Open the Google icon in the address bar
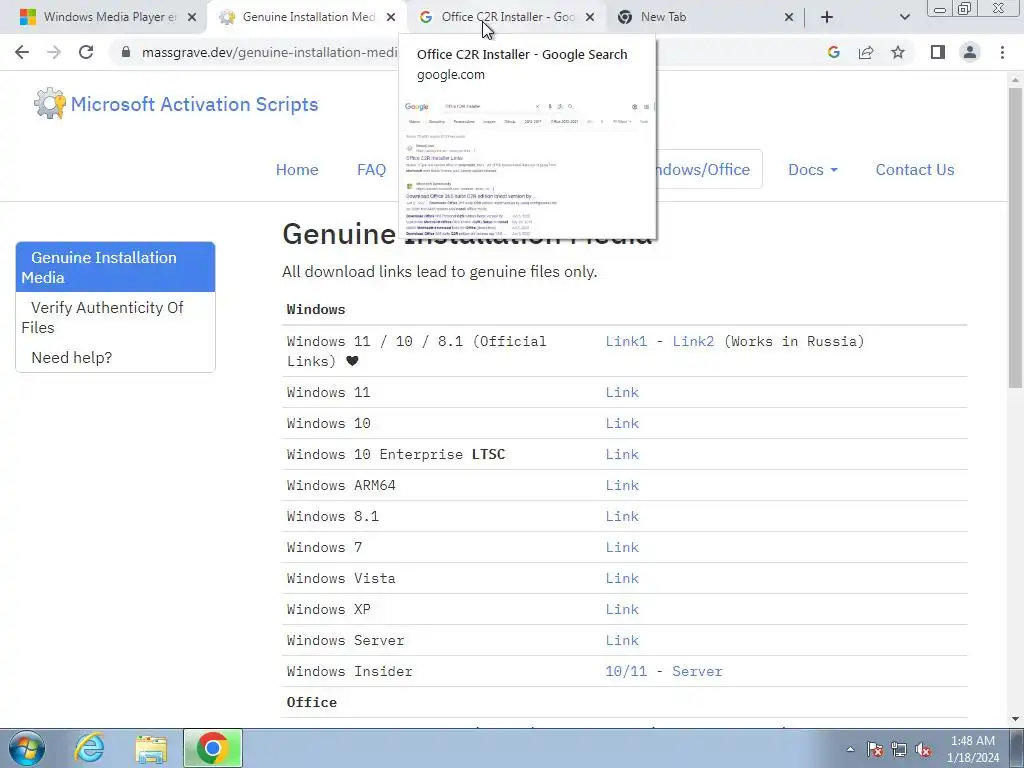Image resolution: width=1024 pixels, height=768 pixels. click(x=833, y=52)
